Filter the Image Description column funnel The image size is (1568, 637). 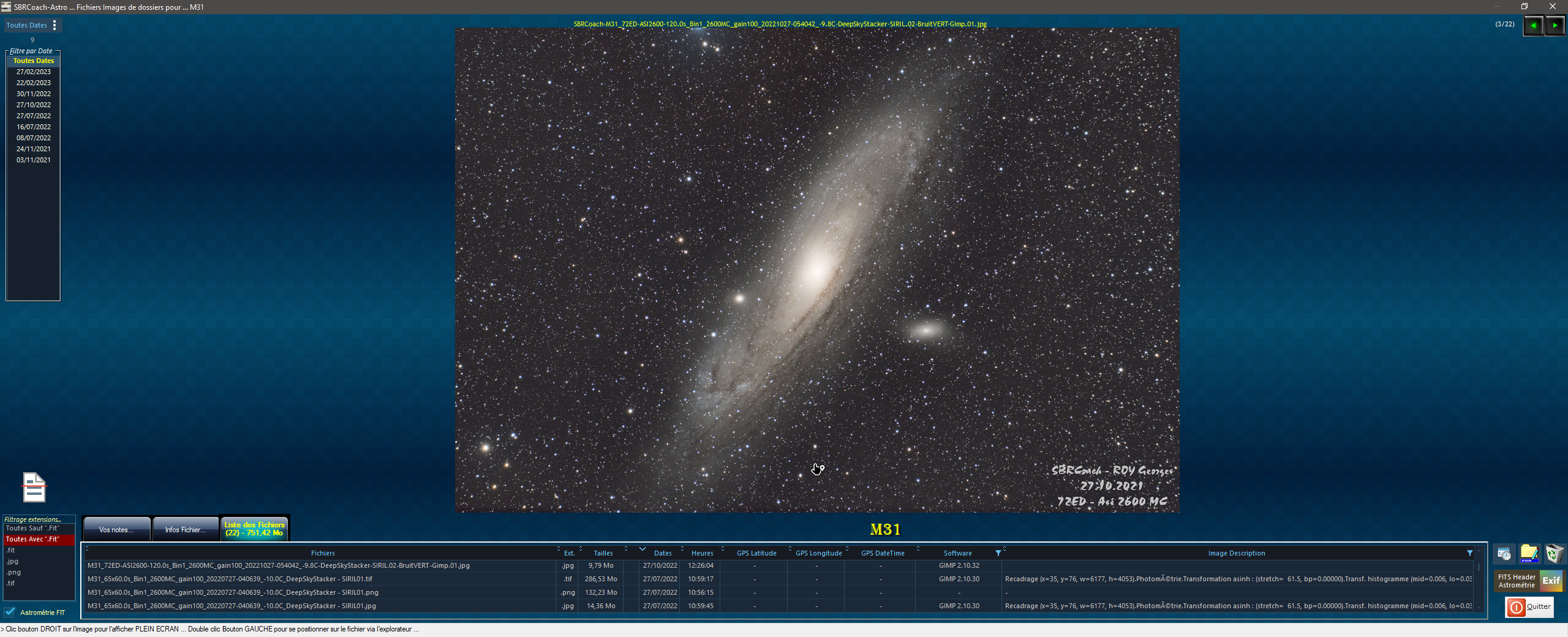tap(1469, 553)
